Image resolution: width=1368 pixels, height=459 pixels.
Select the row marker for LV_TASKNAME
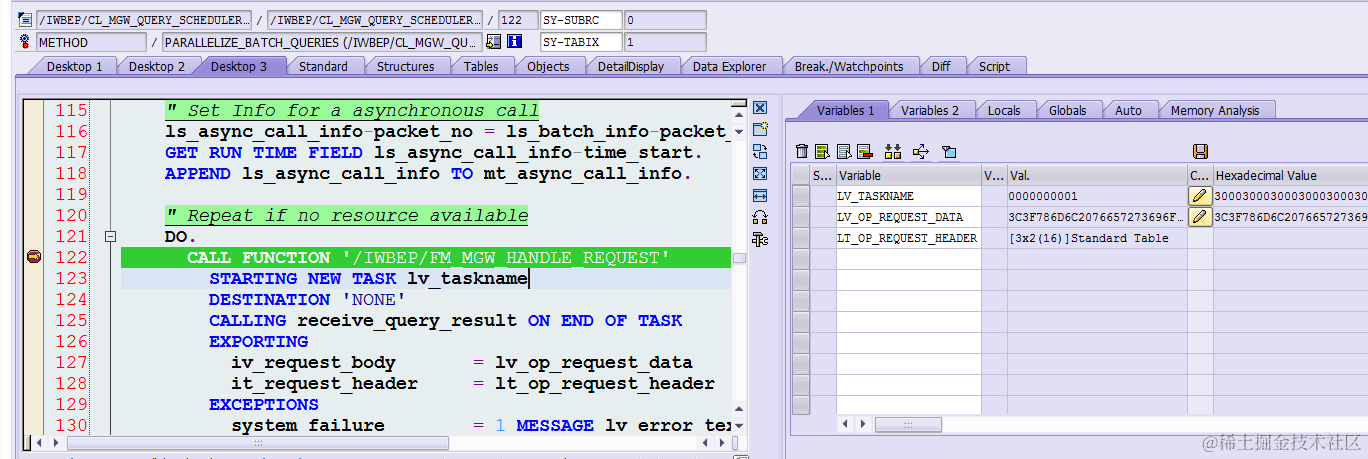[x=801, y=196]
